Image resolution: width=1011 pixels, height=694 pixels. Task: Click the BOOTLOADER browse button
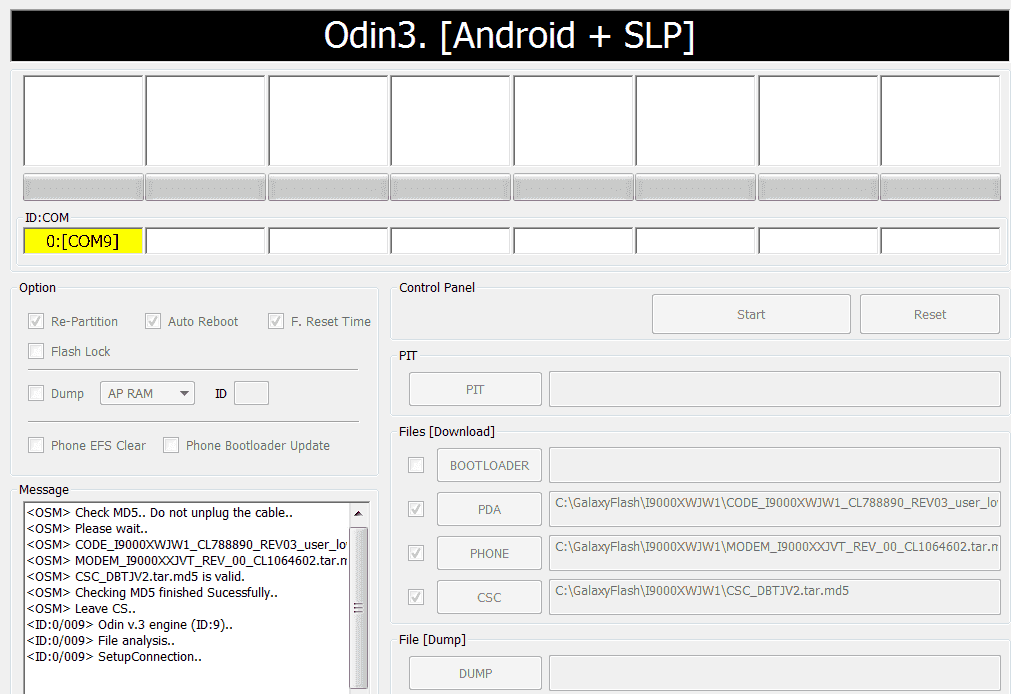coord(489,465)
